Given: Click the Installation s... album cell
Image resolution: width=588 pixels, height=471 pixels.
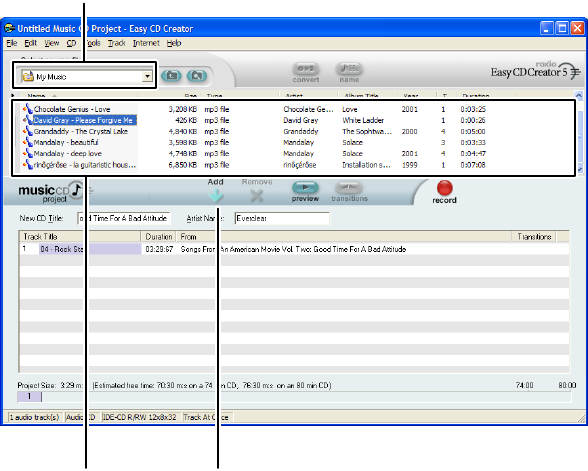Looking at the screenshot, I should pyautogui.click(x=366, y=165).
